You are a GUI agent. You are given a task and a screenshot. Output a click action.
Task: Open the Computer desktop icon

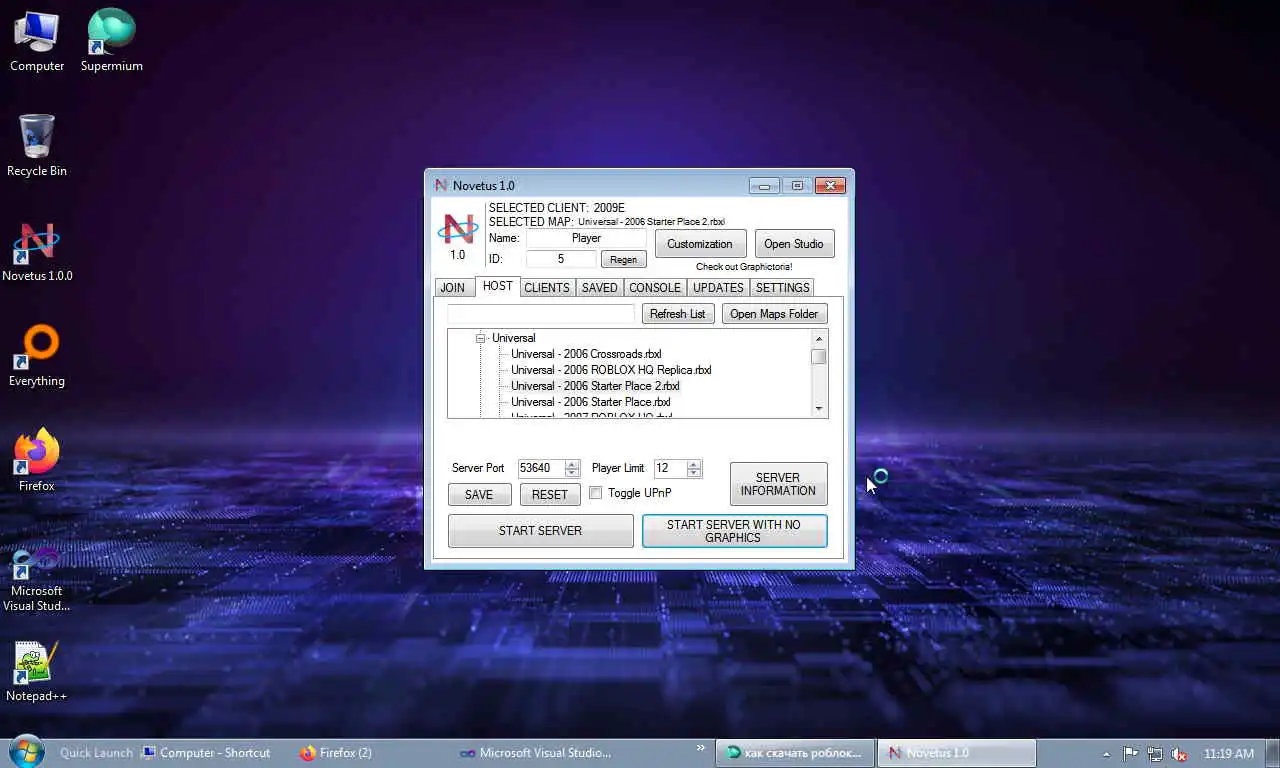tap(37, 41)
